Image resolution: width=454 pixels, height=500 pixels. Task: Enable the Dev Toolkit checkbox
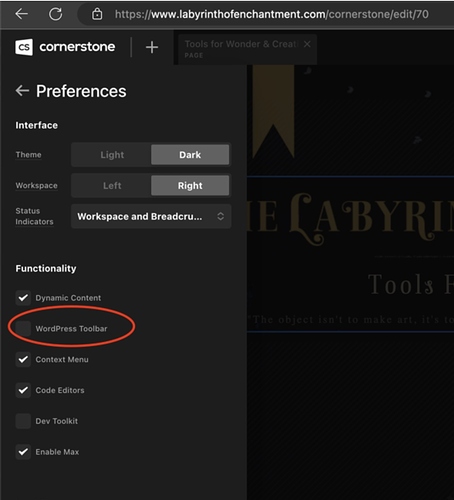pyautogui.click(x=23, y=421)
